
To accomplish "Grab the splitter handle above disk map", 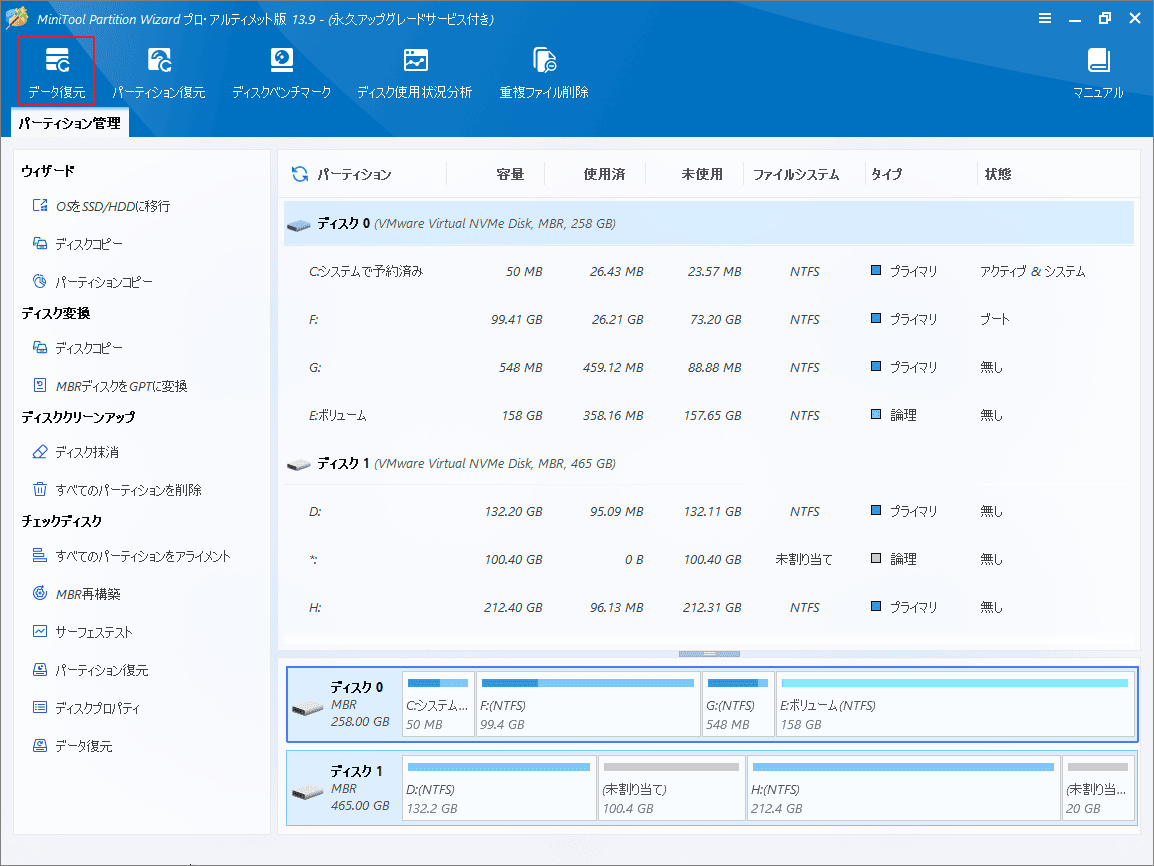I will [x=709, y=653].
